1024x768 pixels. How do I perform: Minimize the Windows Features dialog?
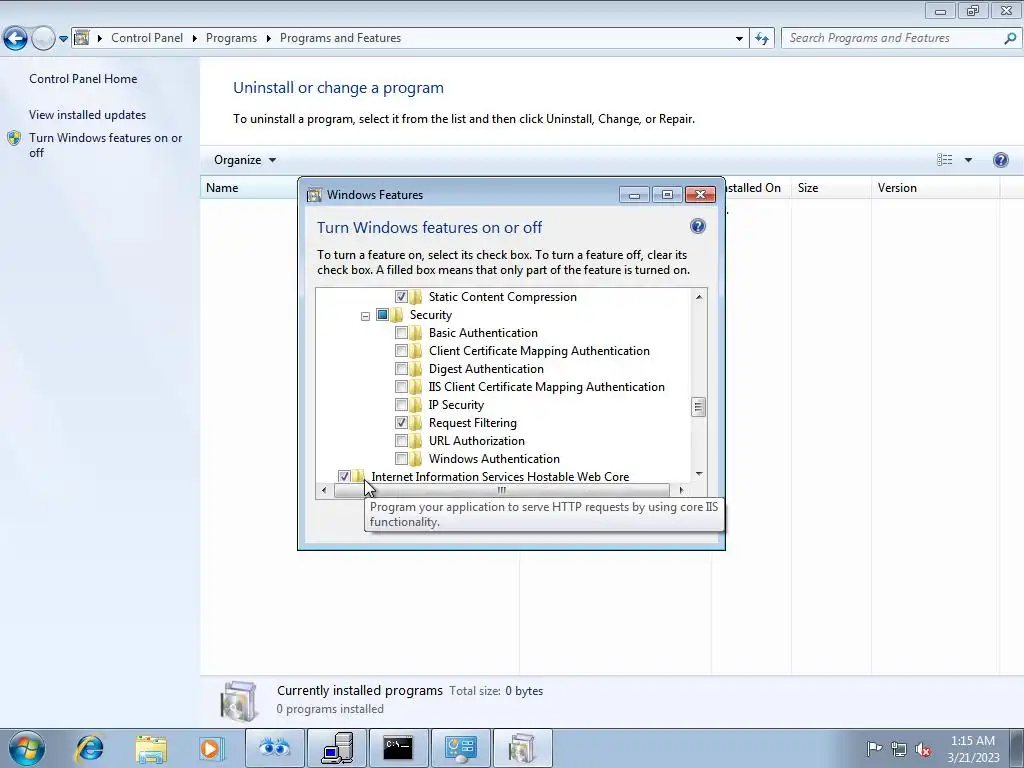coord(633,195)
